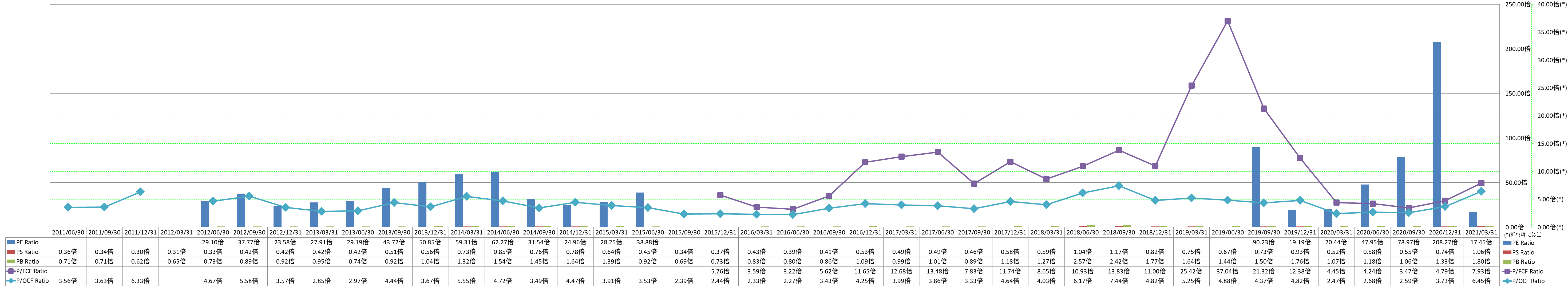The height and width of the screenshot is (286, 1568).
Task: Click PB Ratio value 2.57倍
Action: point(1083,262)
